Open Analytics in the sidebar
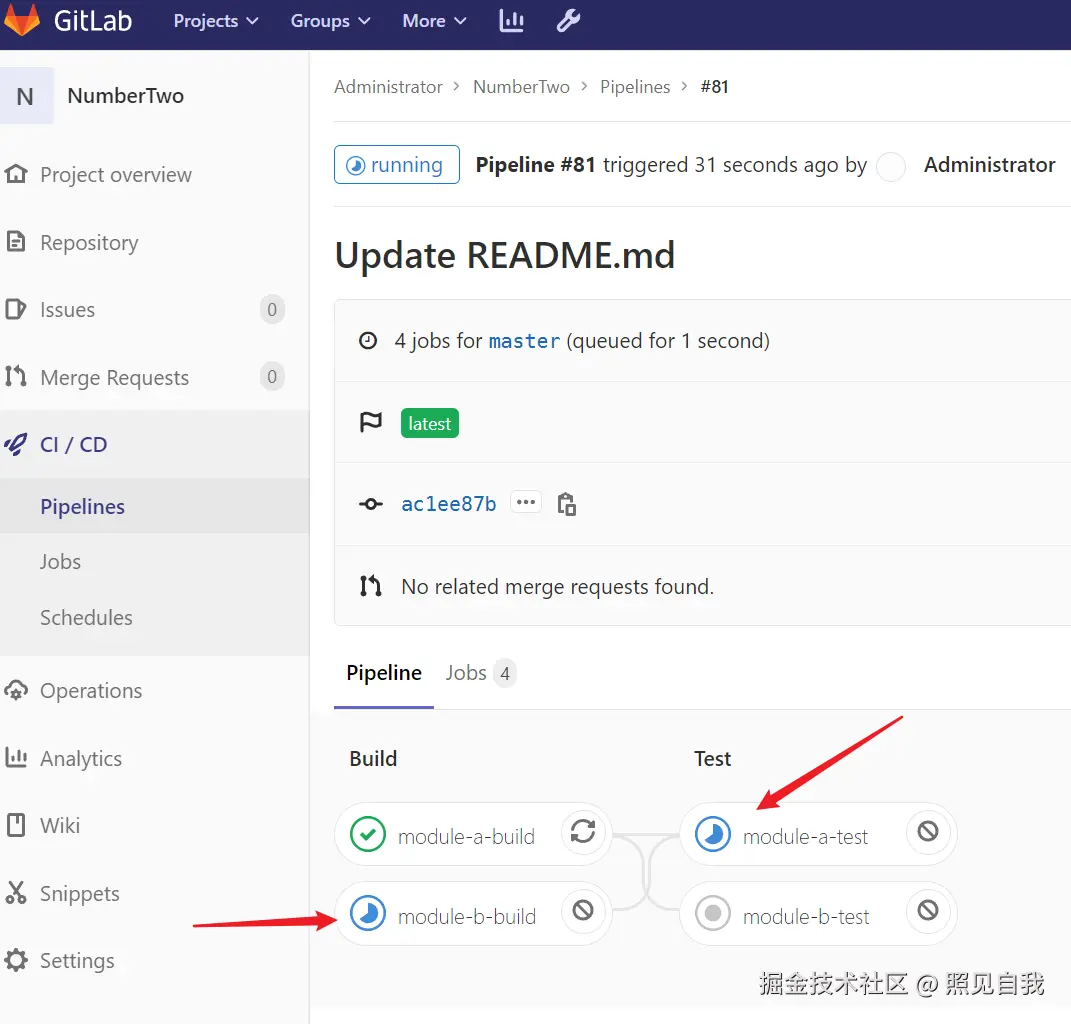 tap(81, 759)
